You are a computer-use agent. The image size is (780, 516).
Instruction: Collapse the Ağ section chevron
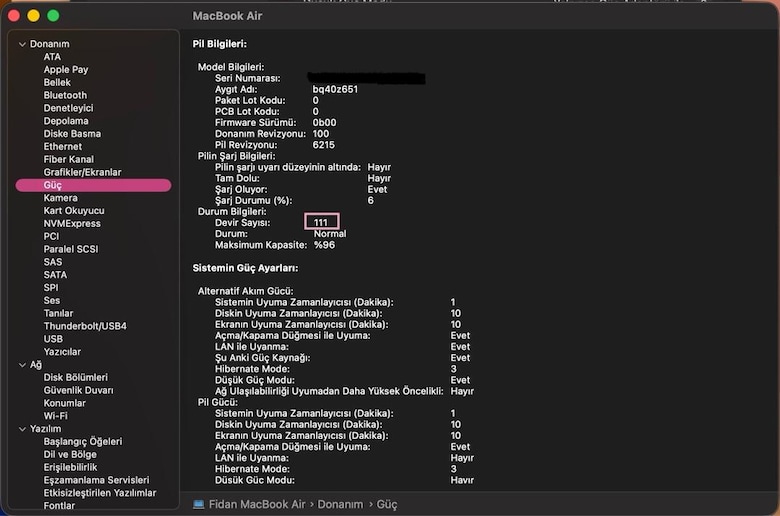(22, 365)
